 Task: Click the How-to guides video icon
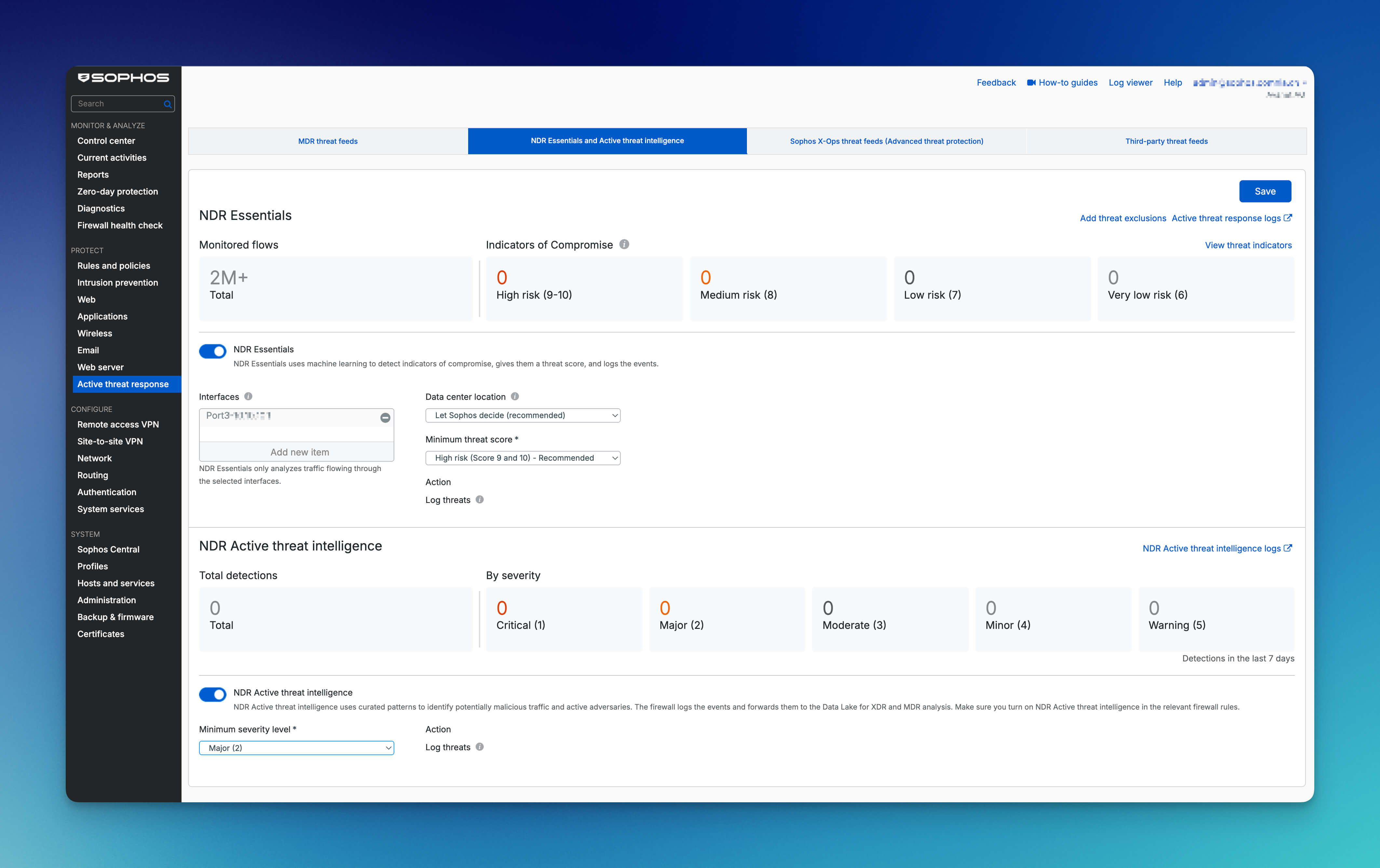click(x=1031, y=83)
